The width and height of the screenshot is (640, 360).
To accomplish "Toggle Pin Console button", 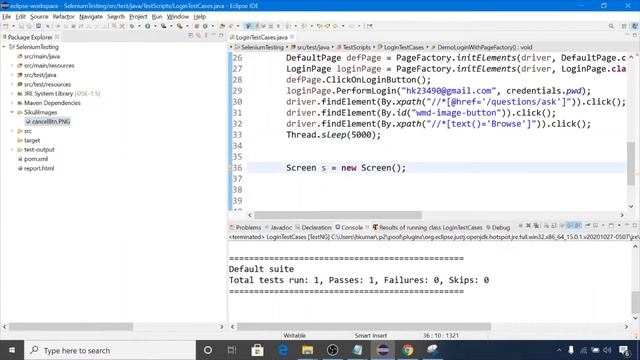I will tap(588, 226).
